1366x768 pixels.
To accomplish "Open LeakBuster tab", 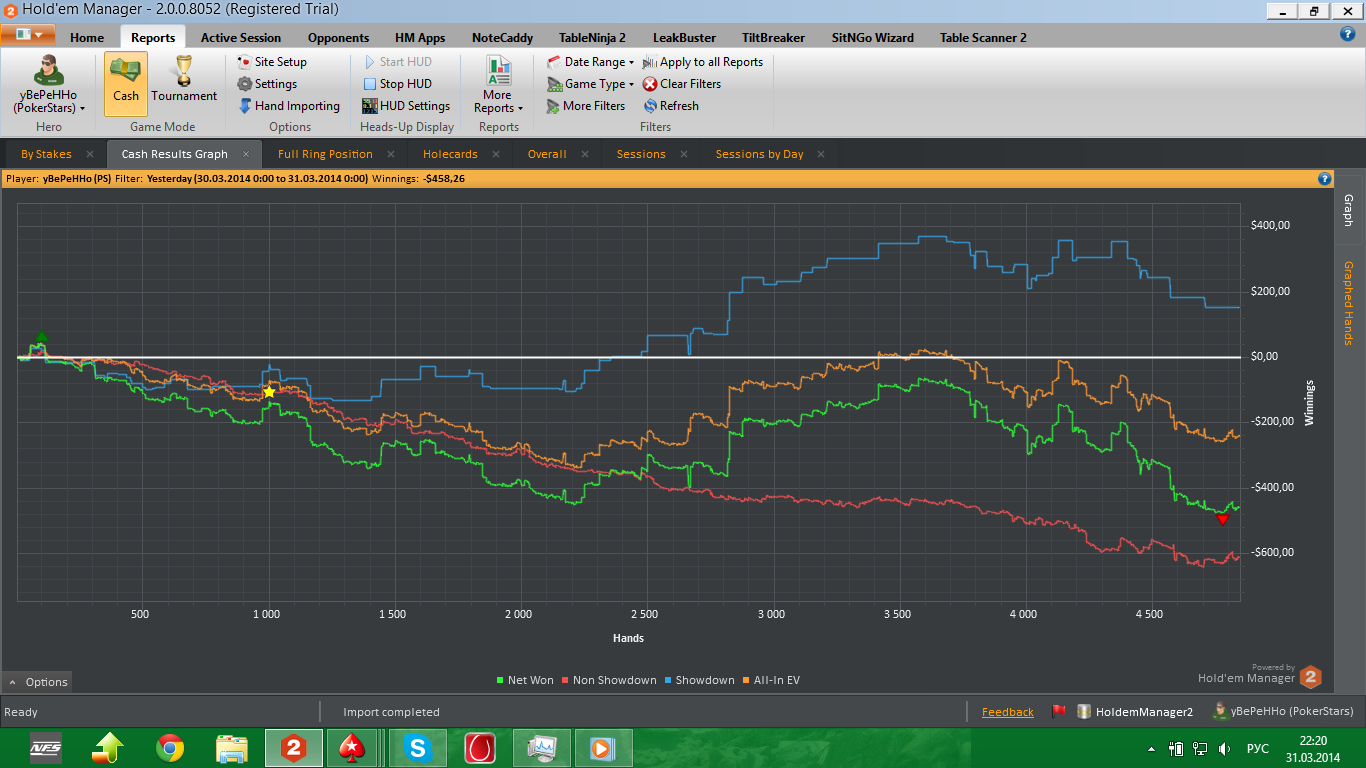I will click(686, 38).
